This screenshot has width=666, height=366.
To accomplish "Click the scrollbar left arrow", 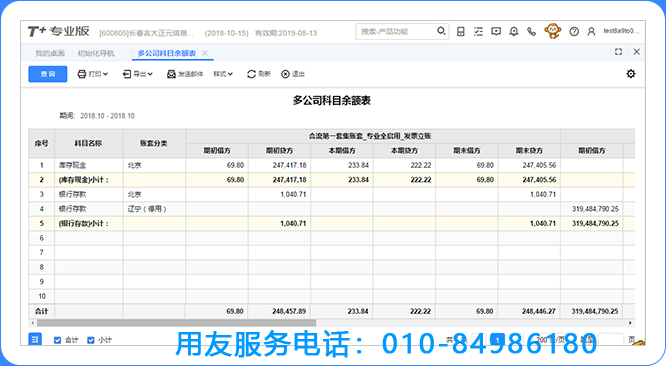I will click(x=33, y=323).
